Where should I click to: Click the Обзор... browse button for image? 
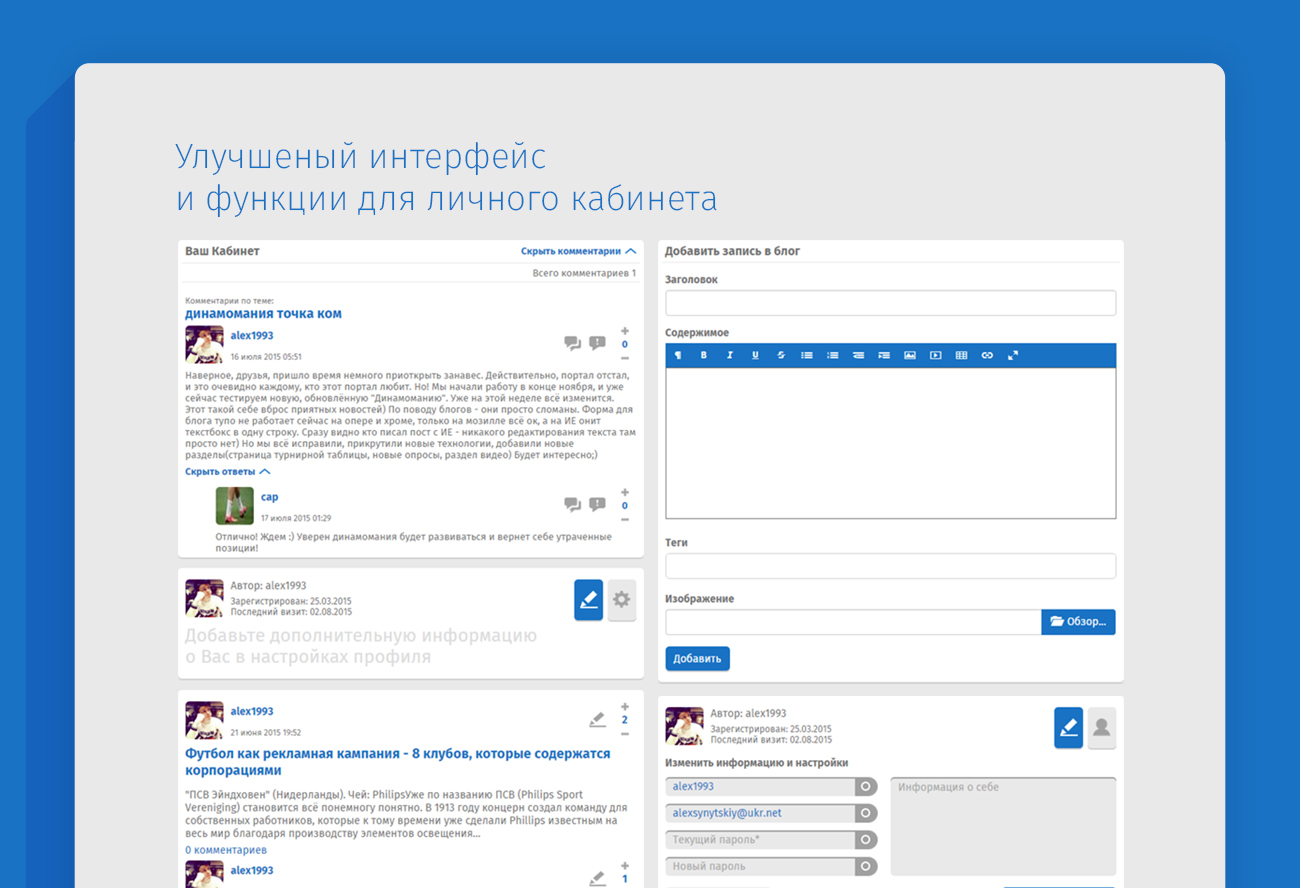tap(1078, 622)
